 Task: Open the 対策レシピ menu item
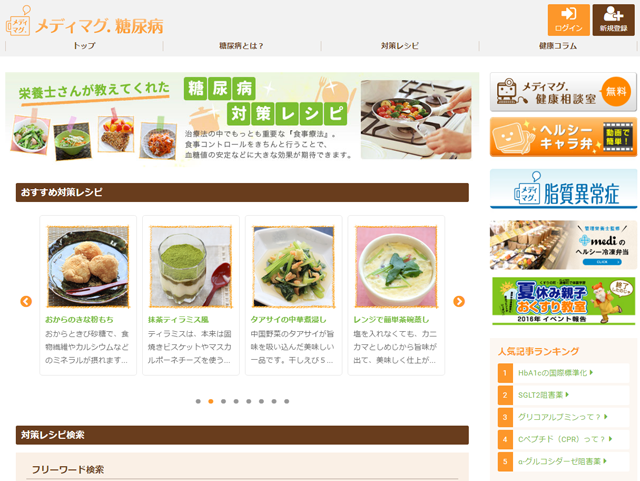[400, 46]
